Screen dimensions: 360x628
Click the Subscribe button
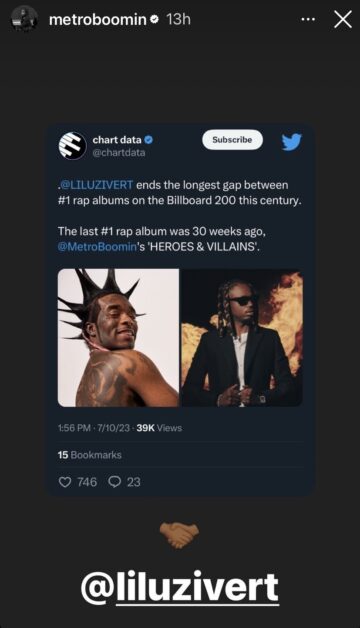coord(232,140)
